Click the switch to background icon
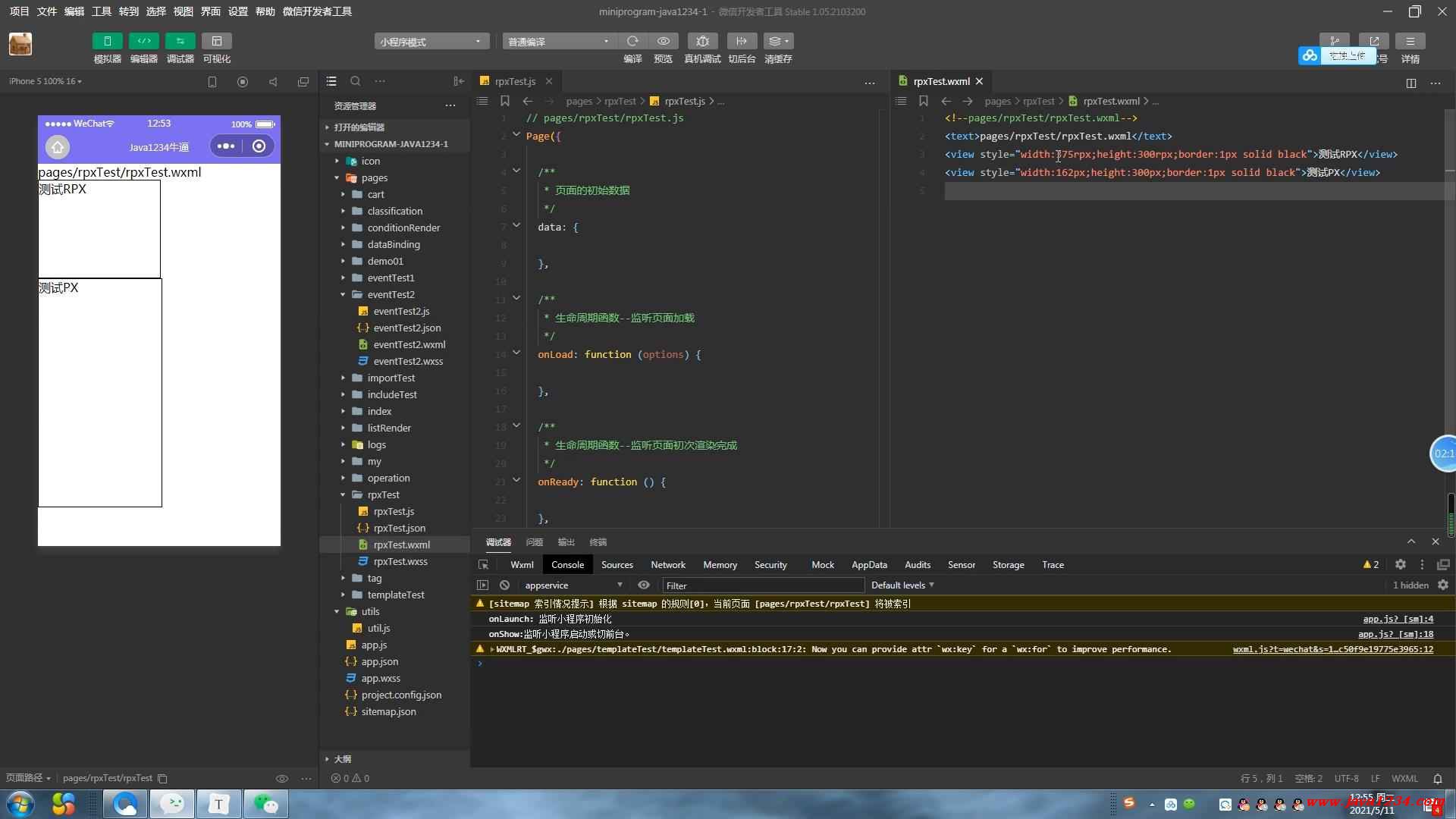This screenshot has height=819, width=1456. (x=742, y=41)
